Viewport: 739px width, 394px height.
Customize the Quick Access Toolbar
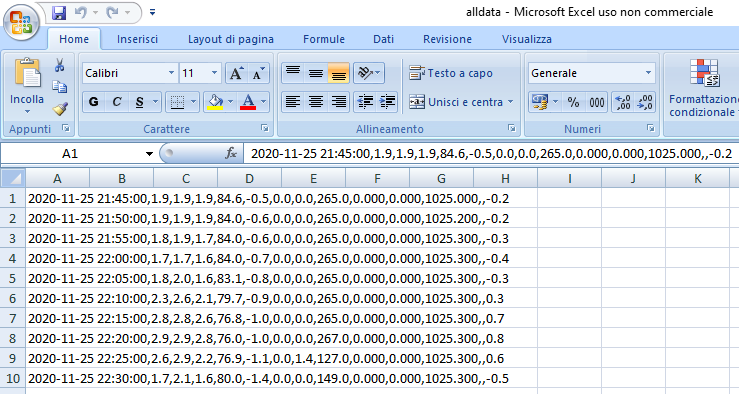152,13
